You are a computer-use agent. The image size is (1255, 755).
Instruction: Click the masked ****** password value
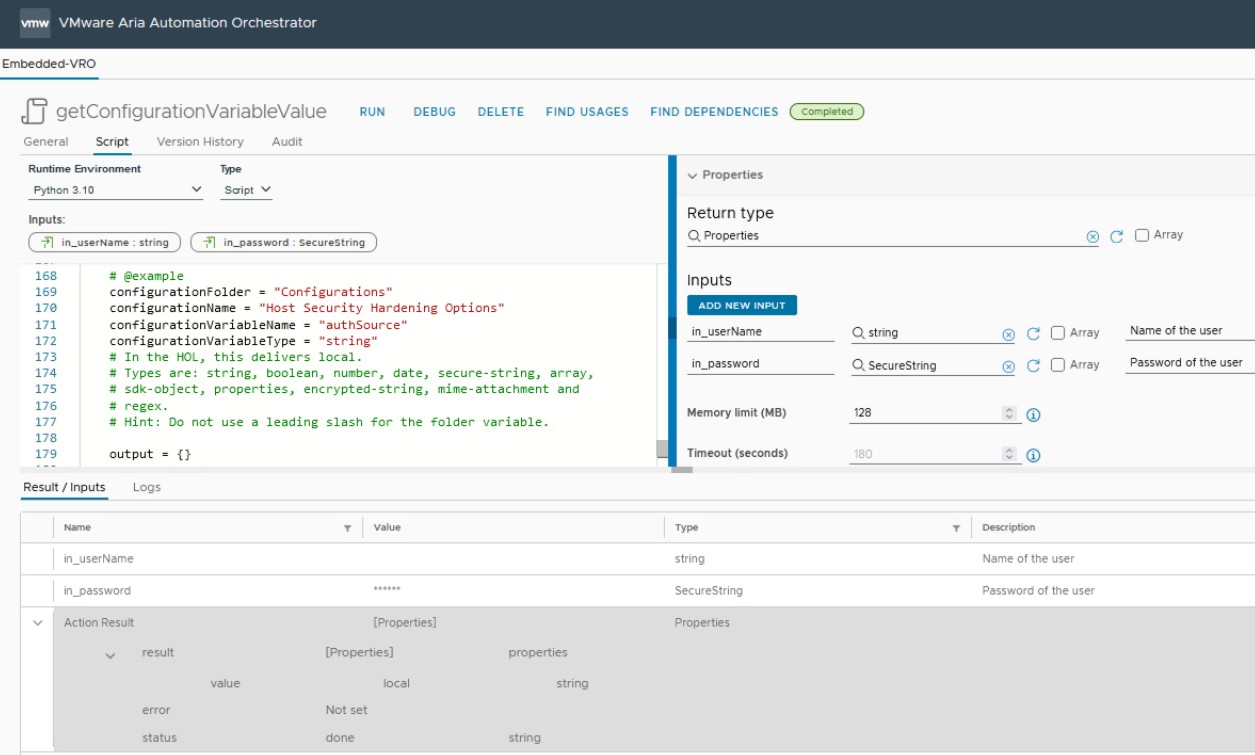point(387,591)
